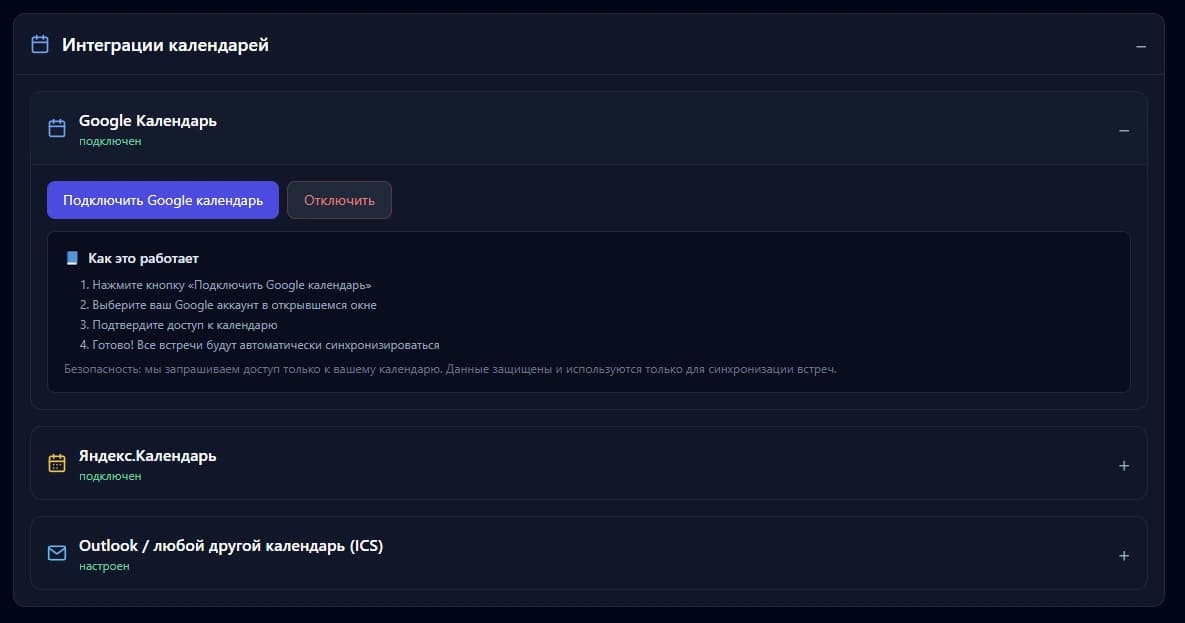This screenshot has height=623, width=1185.
Task: Click the Интеграции календарей heading text
Action: tap(165, 45)
